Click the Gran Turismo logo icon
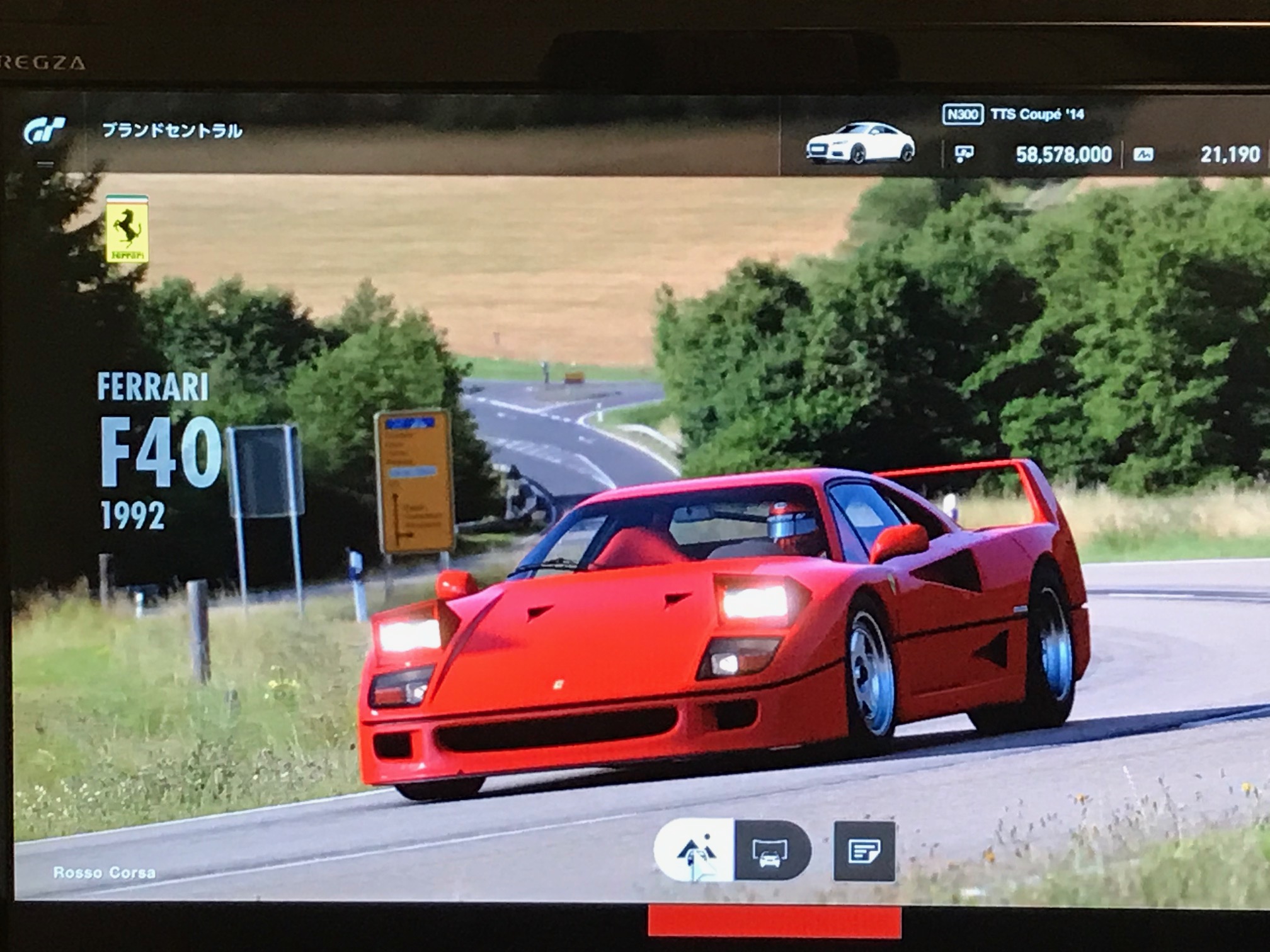This screenshot has height=952, width=1270. tap(45, 130)
